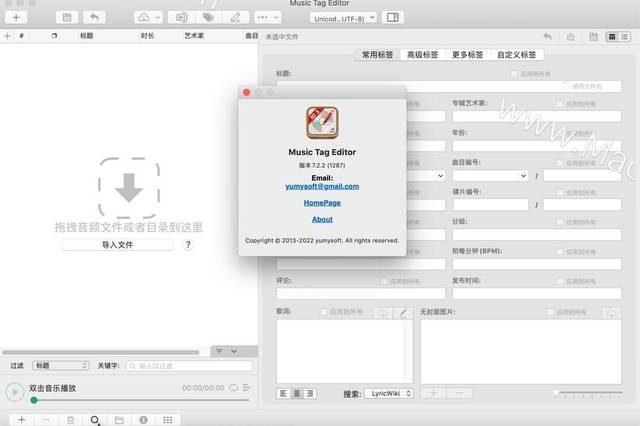The height and width of the screenshot is (426, 640).
Task: Click the tags icon in toolbar
Action: click(x=208, y=18)
